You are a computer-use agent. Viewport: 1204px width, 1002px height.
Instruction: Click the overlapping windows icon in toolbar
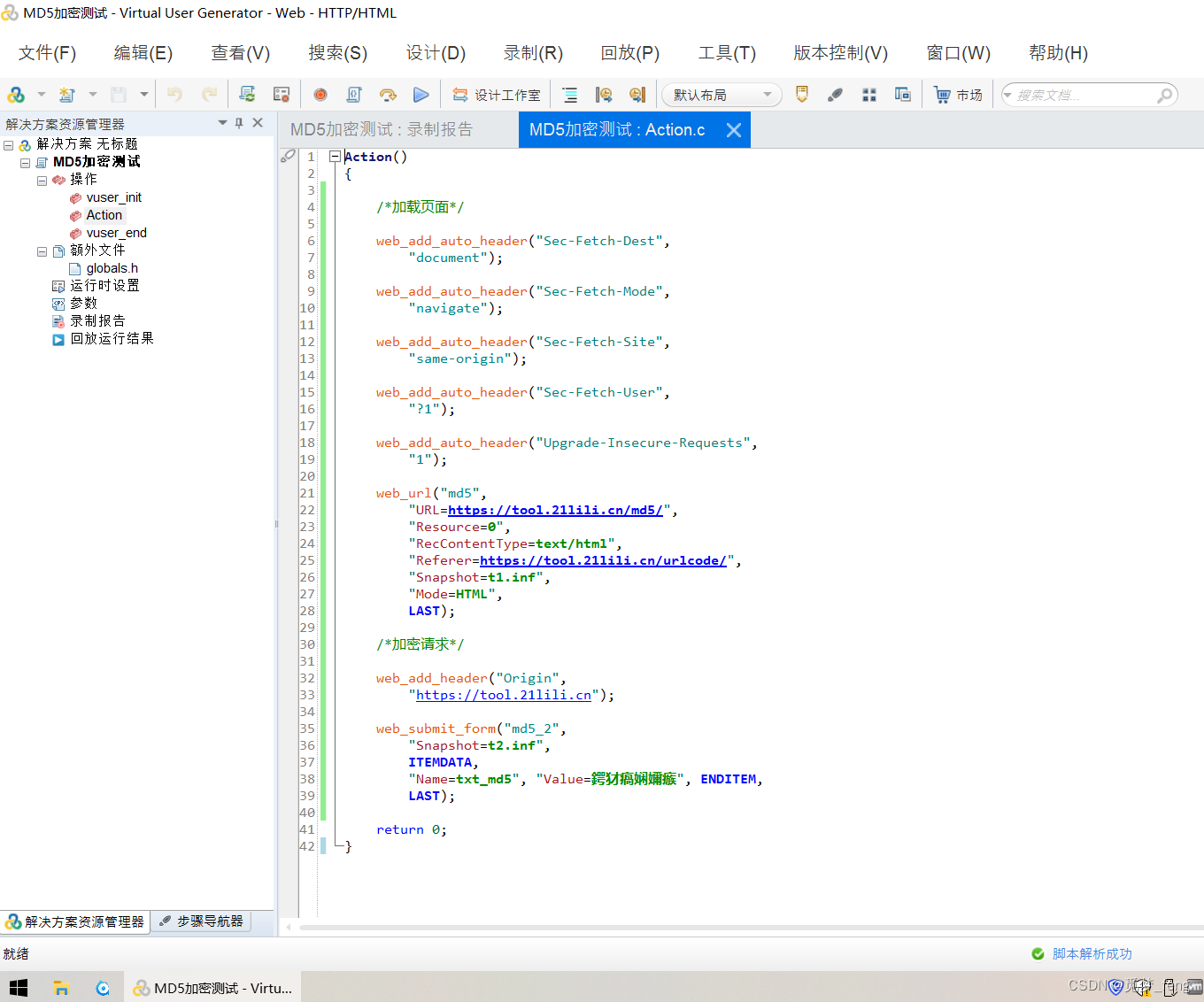tap(903, 95)
